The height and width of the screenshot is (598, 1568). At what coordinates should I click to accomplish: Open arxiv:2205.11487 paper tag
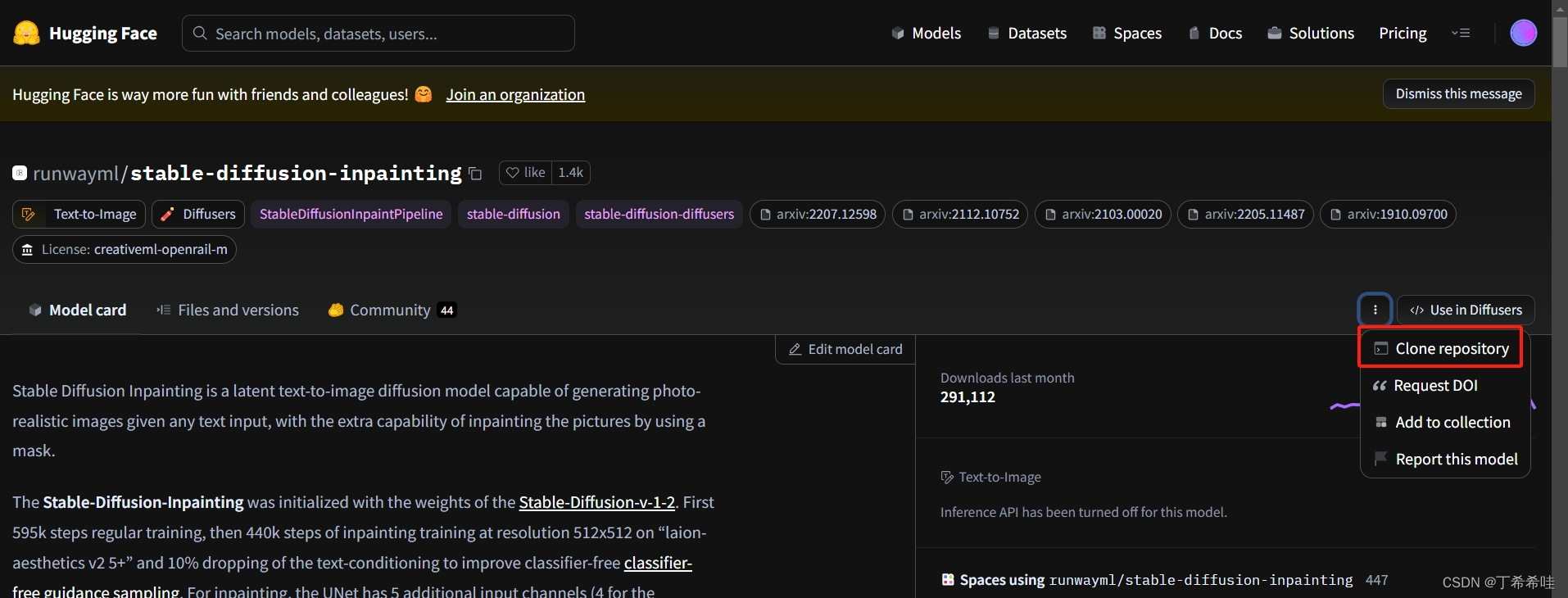coord(1245,214)
